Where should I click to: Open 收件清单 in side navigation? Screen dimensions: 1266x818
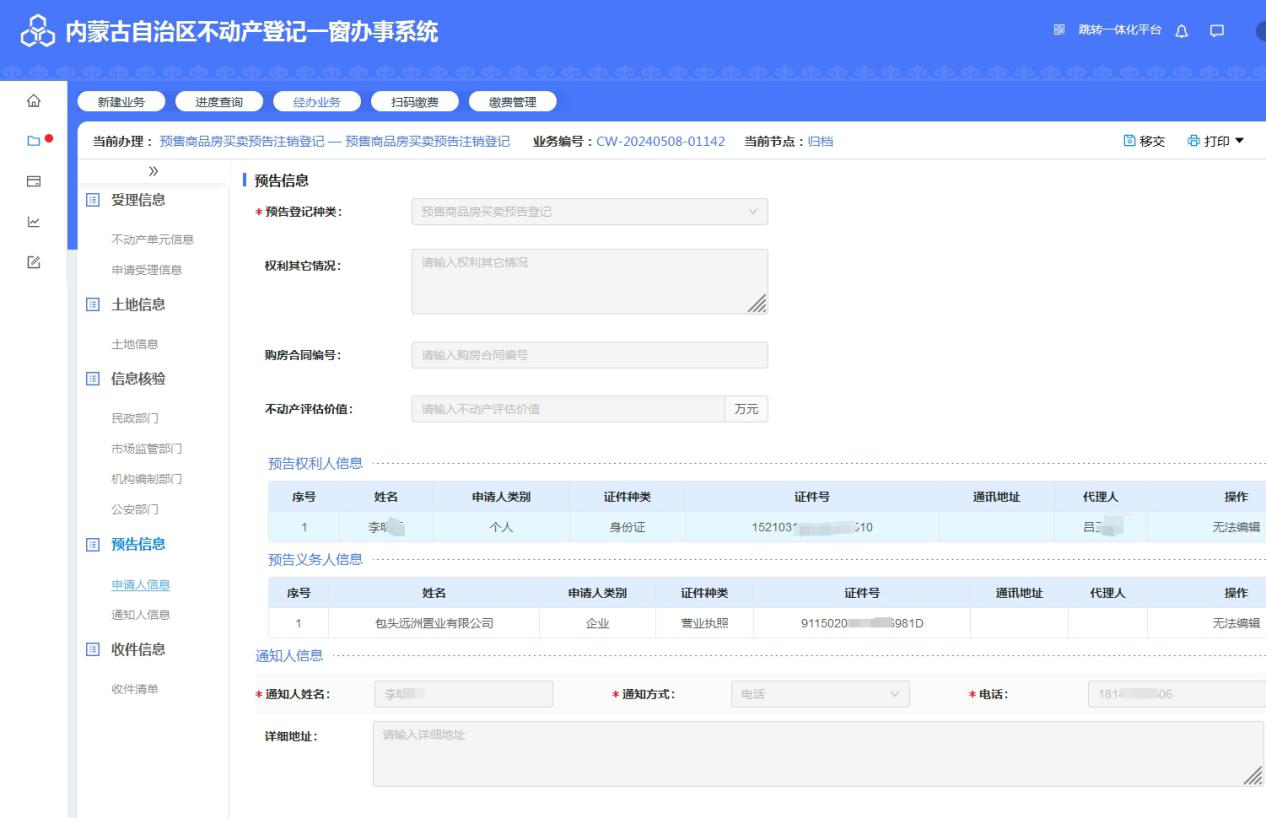click(x=135, y=689)
